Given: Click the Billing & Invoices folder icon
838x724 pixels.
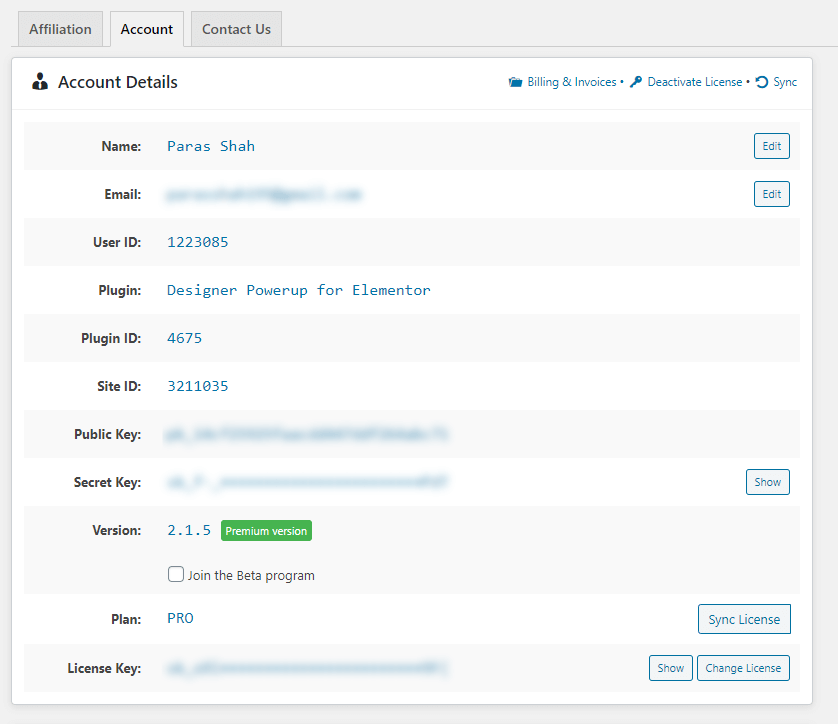Looking at the screenshot, I should click(515, 82).
